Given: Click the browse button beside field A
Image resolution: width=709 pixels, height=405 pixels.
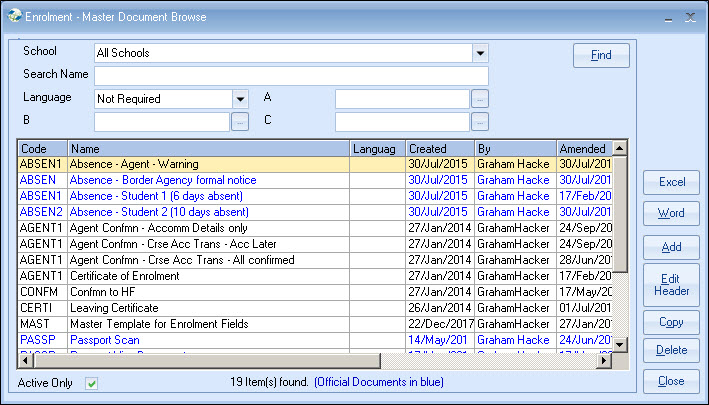Looking at the screenshot, I should [480, 99].
